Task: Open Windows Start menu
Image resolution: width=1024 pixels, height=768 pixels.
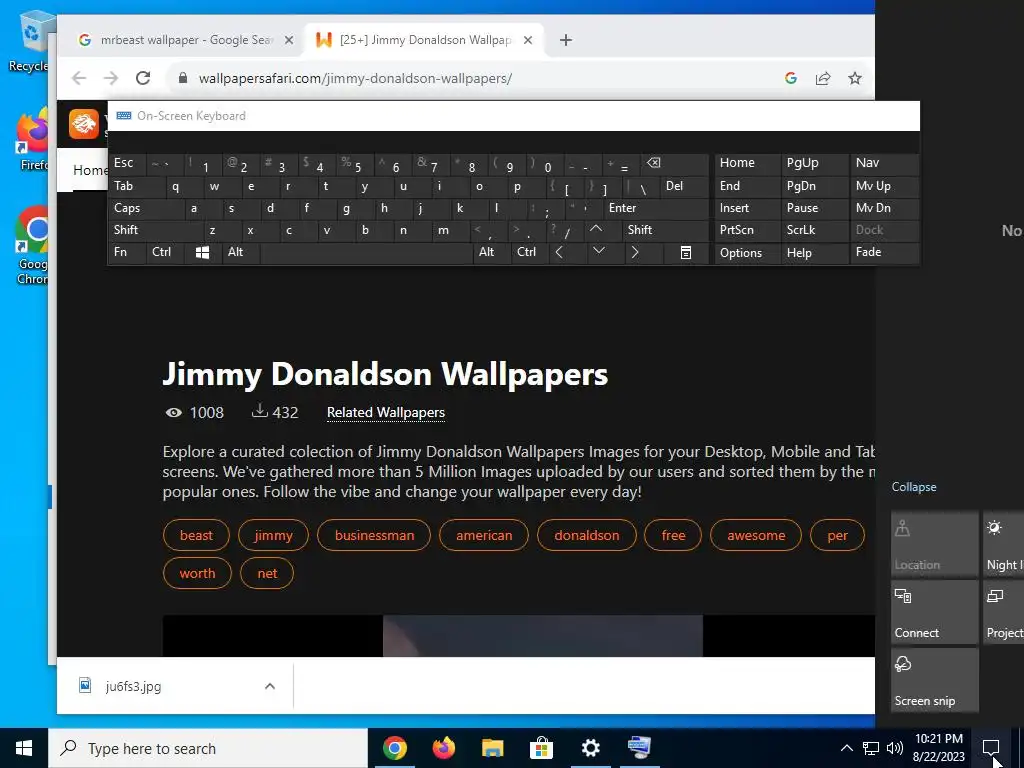Action: click(24, 748)
